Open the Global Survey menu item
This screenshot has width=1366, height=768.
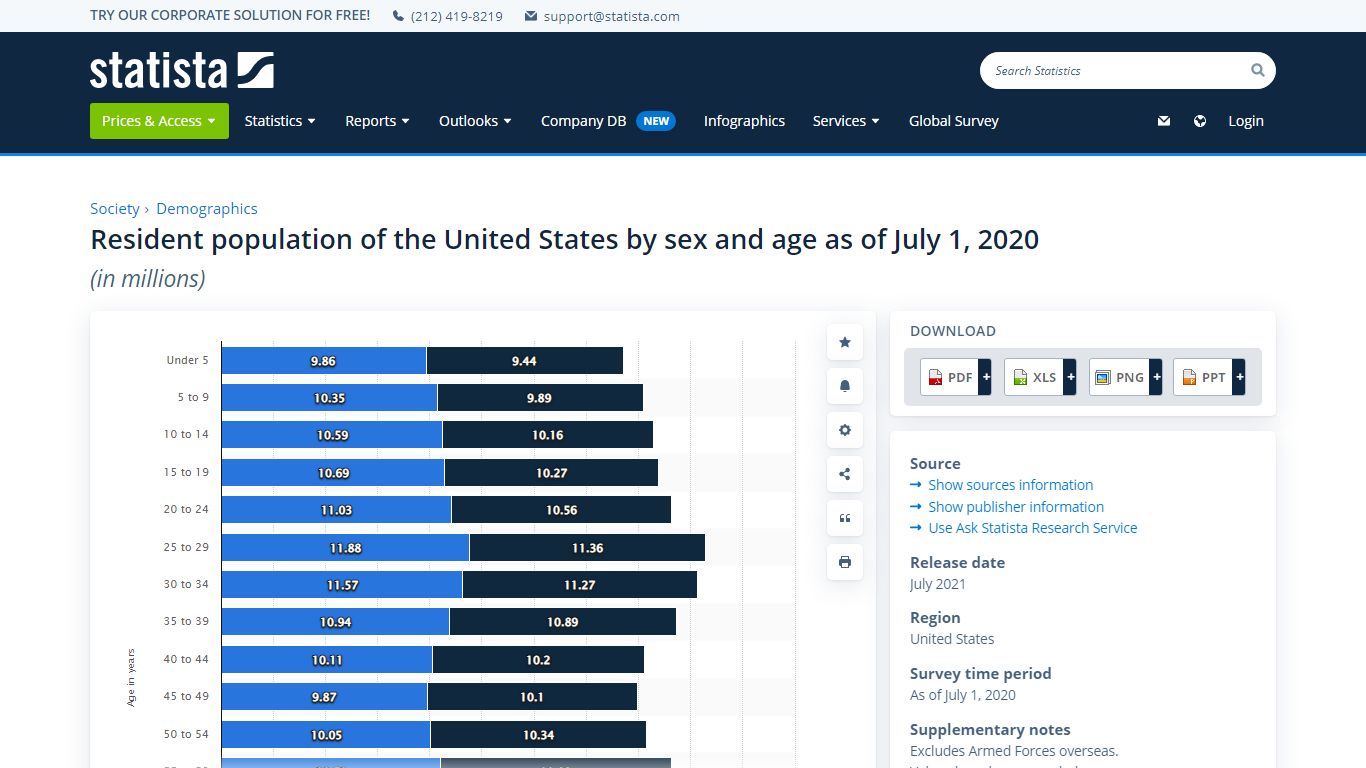pyautogui.click(x=954, y=121)
